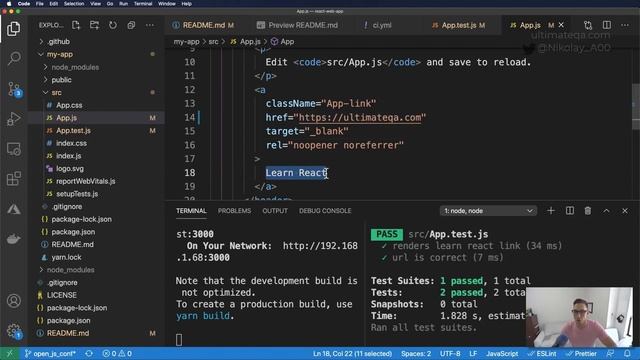Image resolution: width=640 pixels, height=360 pixels.
Task: Open the Extensions view icon
Action: (14, 178)
